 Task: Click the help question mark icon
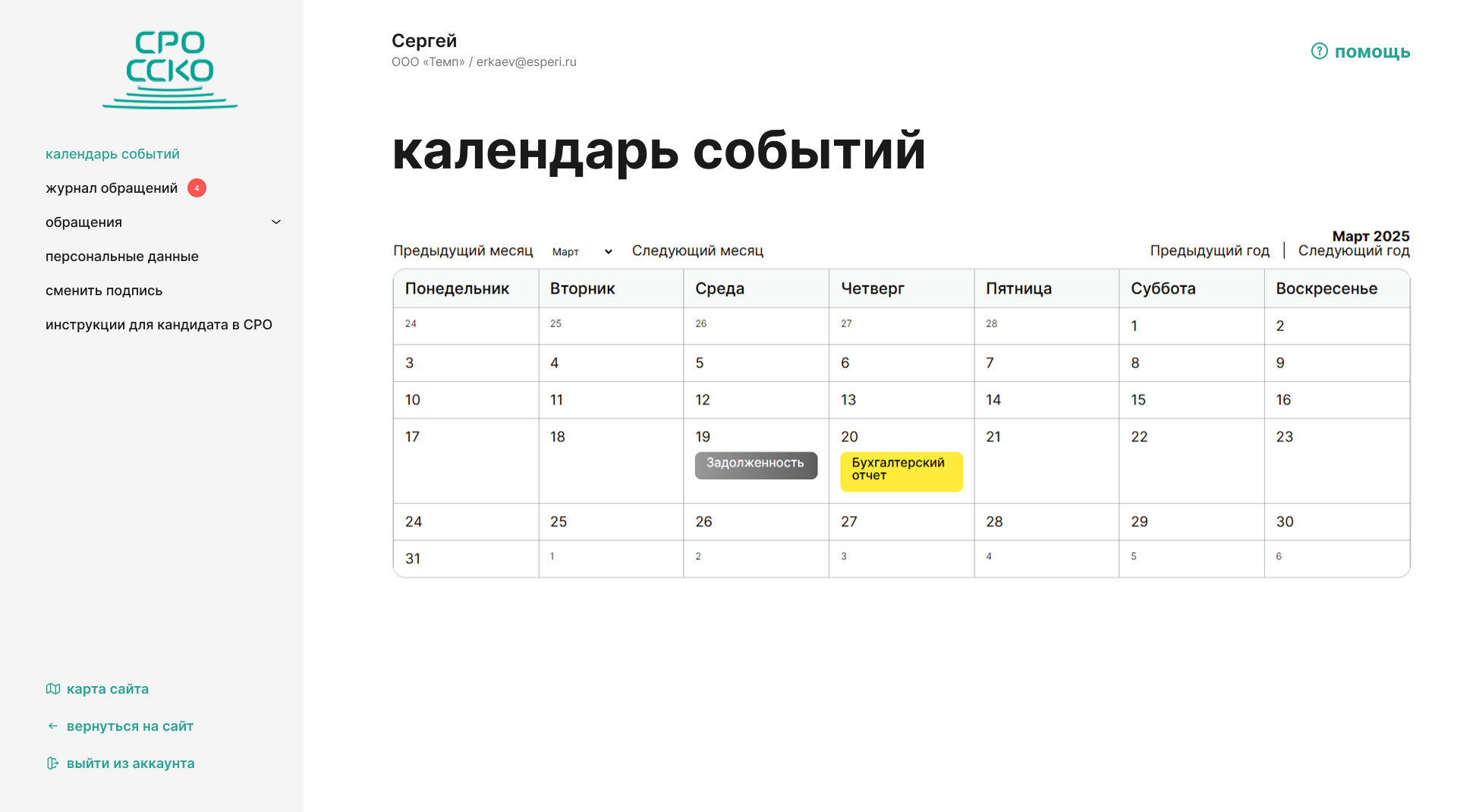click(x=1319, y=52)
